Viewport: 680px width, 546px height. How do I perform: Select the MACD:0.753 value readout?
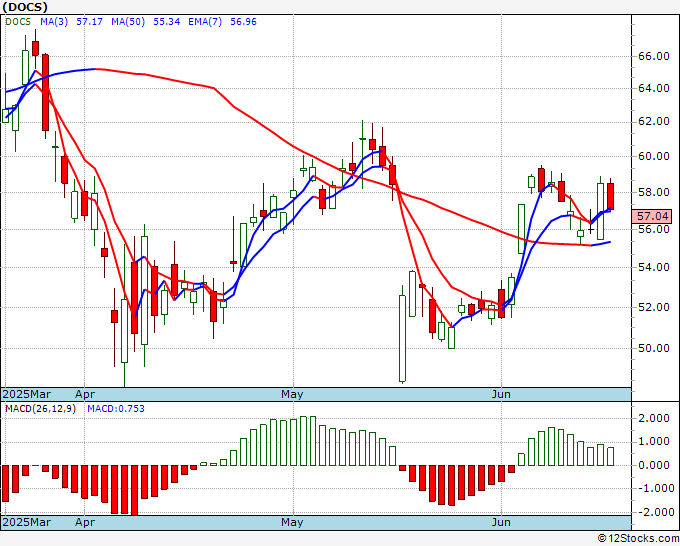point(116,409)
